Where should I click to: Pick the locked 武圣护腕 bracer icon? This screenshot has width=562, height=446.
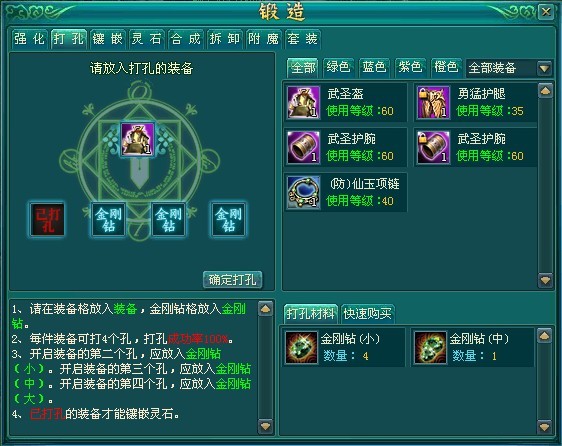pyautogui.click(x=433, y=147)
